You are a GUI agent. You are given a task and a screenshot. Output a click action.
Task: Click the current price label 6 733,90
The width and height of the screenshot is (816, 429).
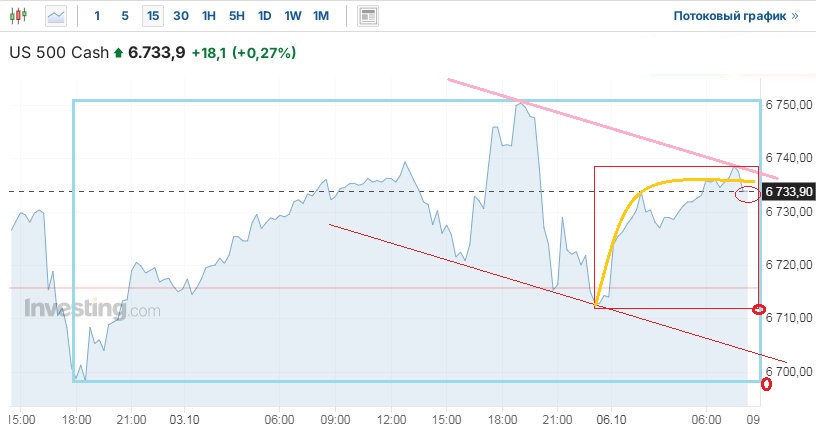[x=789, y=191]
